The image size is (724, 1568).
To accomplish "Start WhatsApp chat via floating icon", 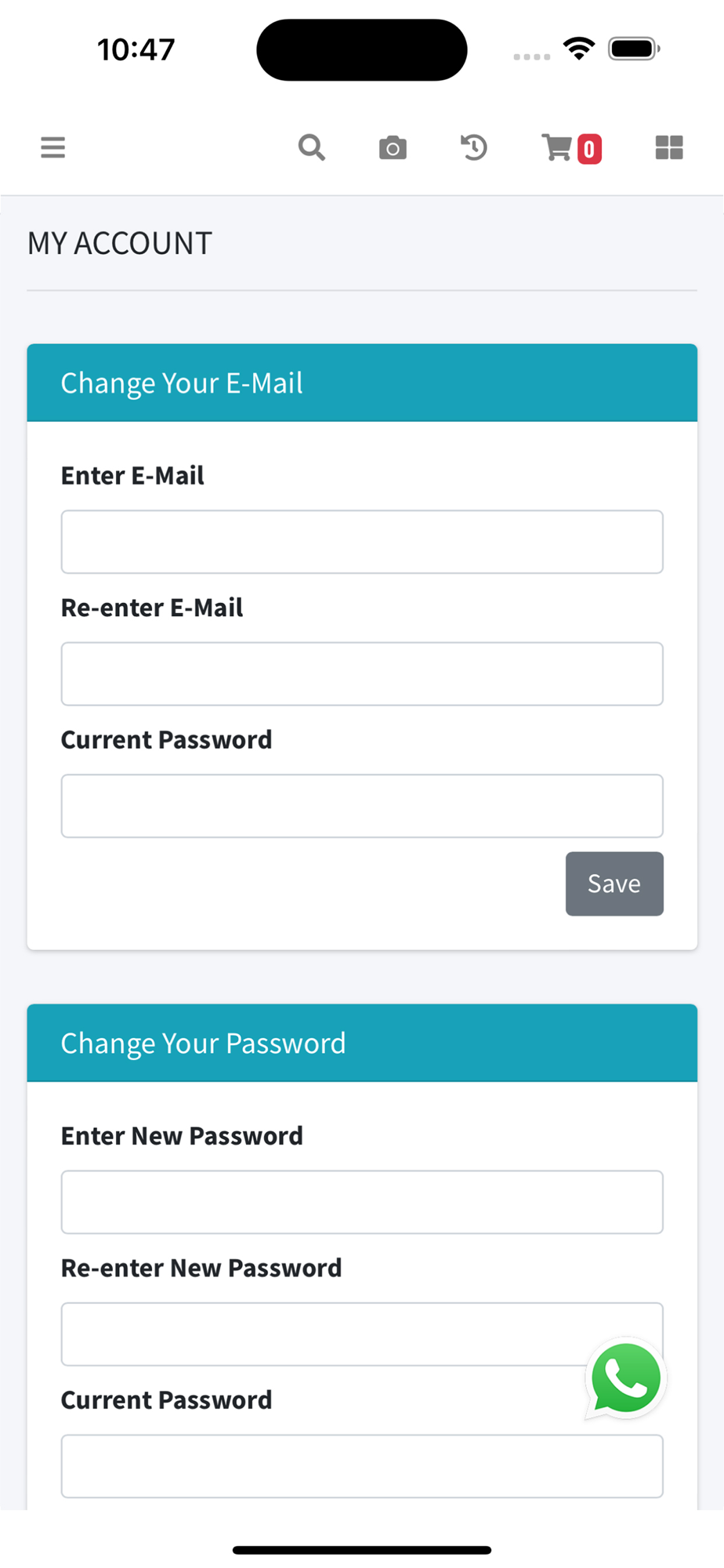I will [625, 1378].
